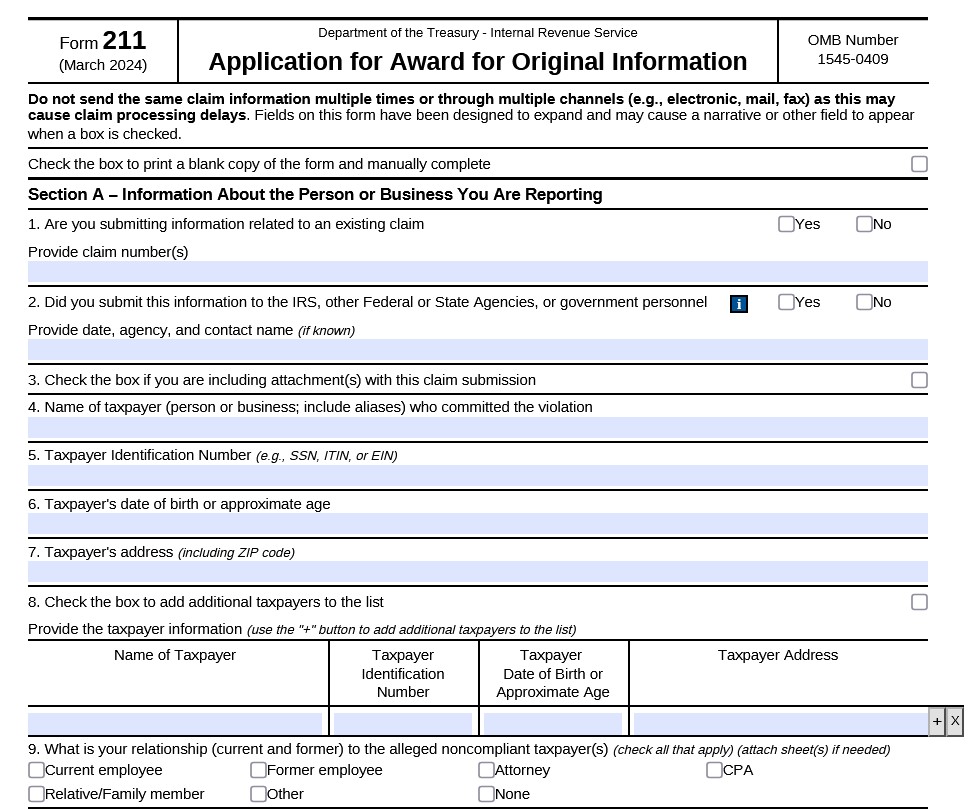Viewport: 973px width, 810px height.
Task: Tick the CPA relationship checkbox
Action: (714, 770)
